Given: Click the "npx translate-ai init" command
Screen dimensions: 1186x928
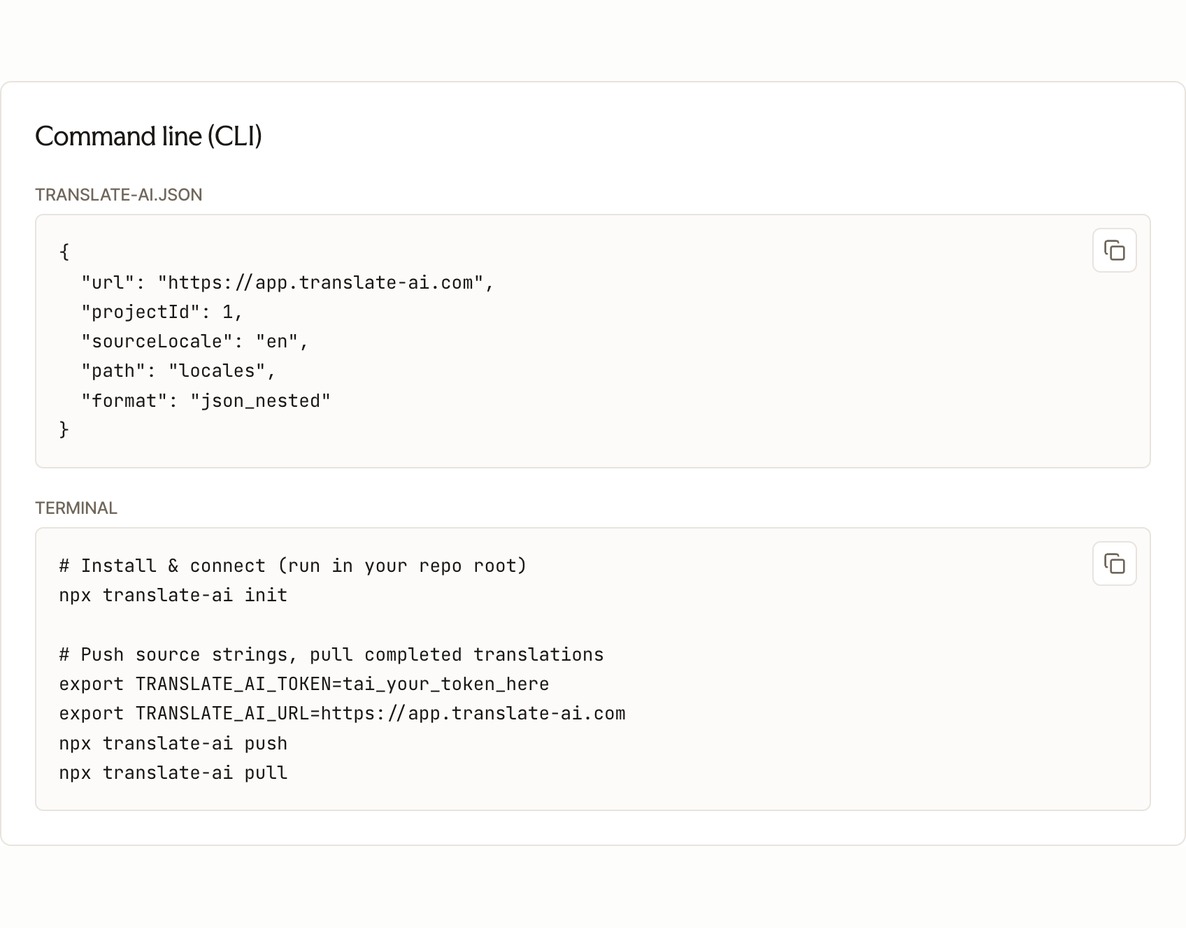Looking at the screenshot, I should [173, 595].
